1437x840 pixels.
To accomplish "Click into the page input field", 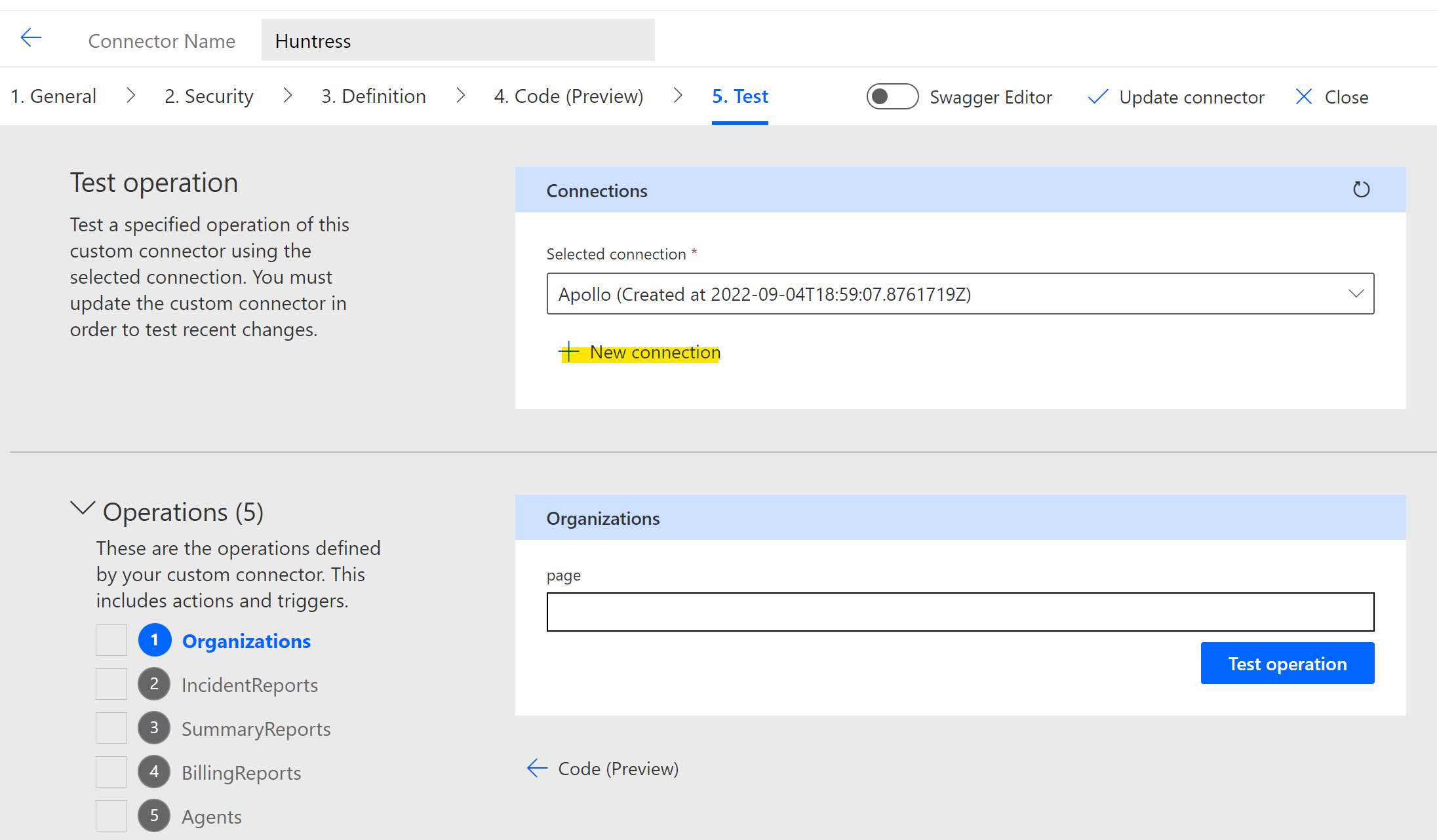I will coord(960,612).
